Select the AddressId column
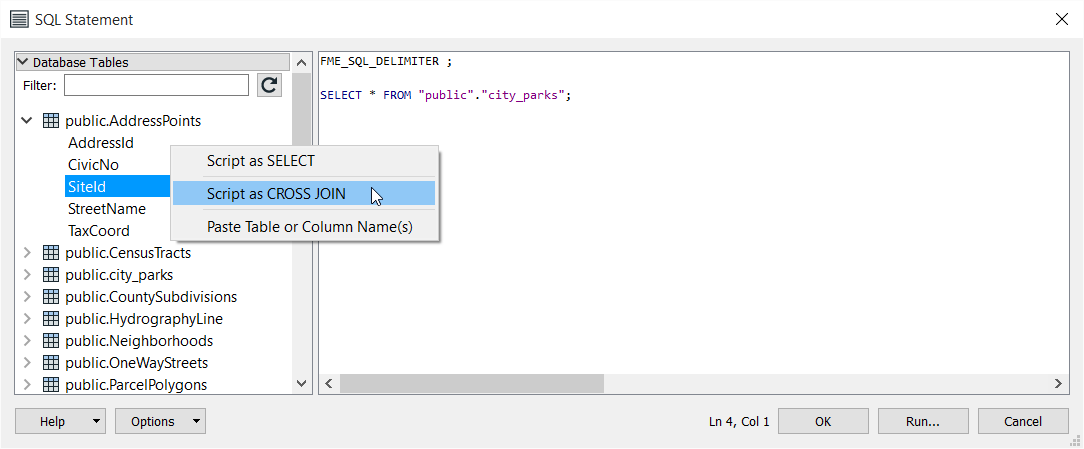This screenshot has width=1084, height=449. point(101,143)
